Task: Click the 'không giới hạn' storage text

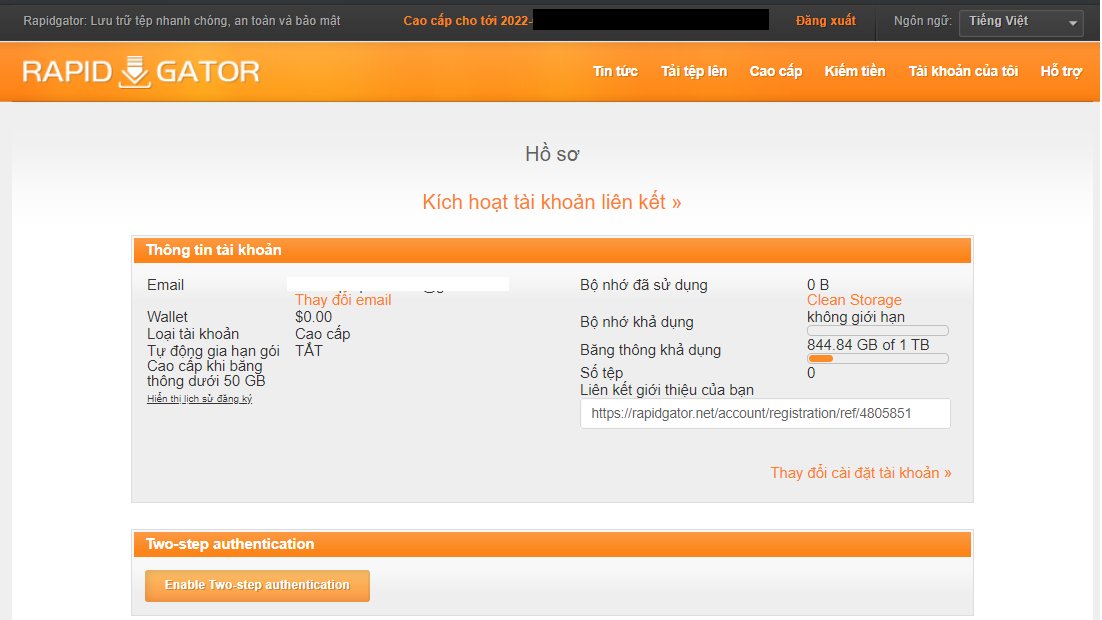Action: (x=855, y=317)
